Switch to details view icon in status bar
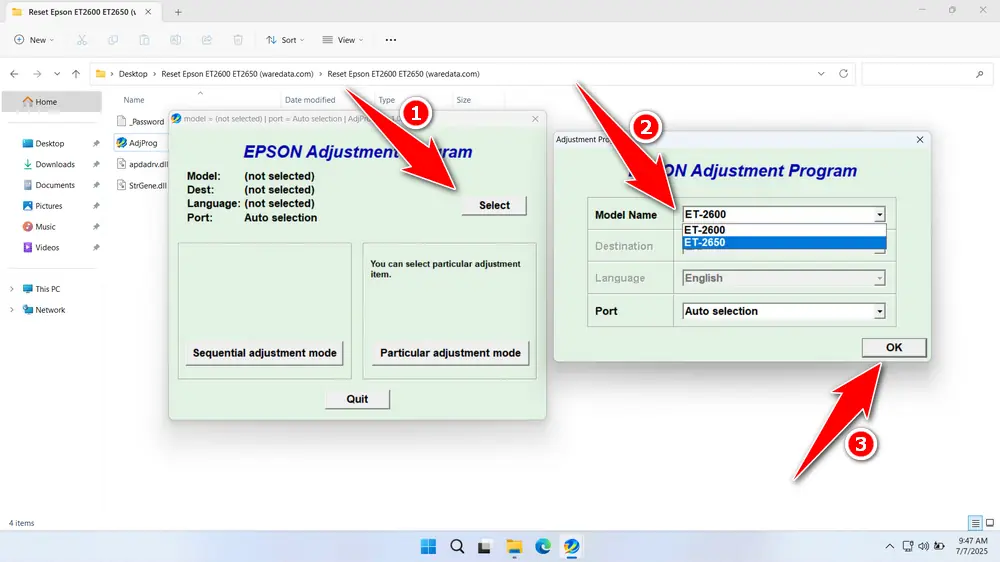 tap(975, 523)
